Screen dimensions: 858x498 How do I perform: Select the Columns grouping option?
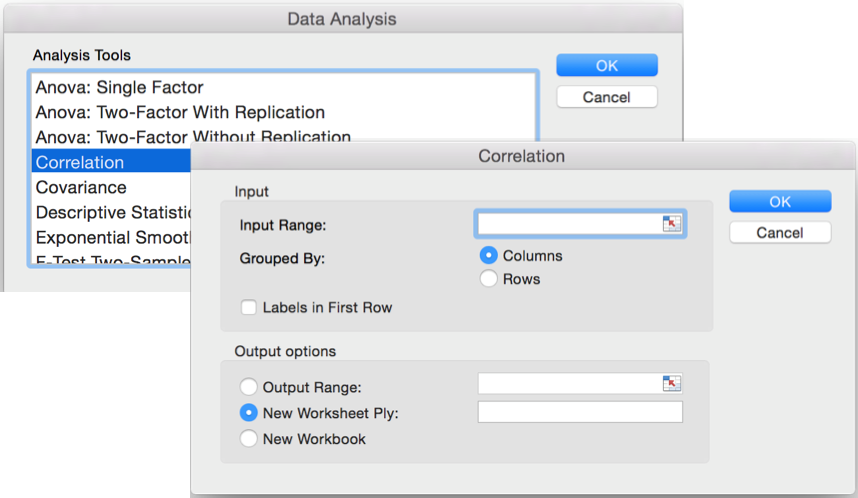pyautogui.click(x=489, y=256)
